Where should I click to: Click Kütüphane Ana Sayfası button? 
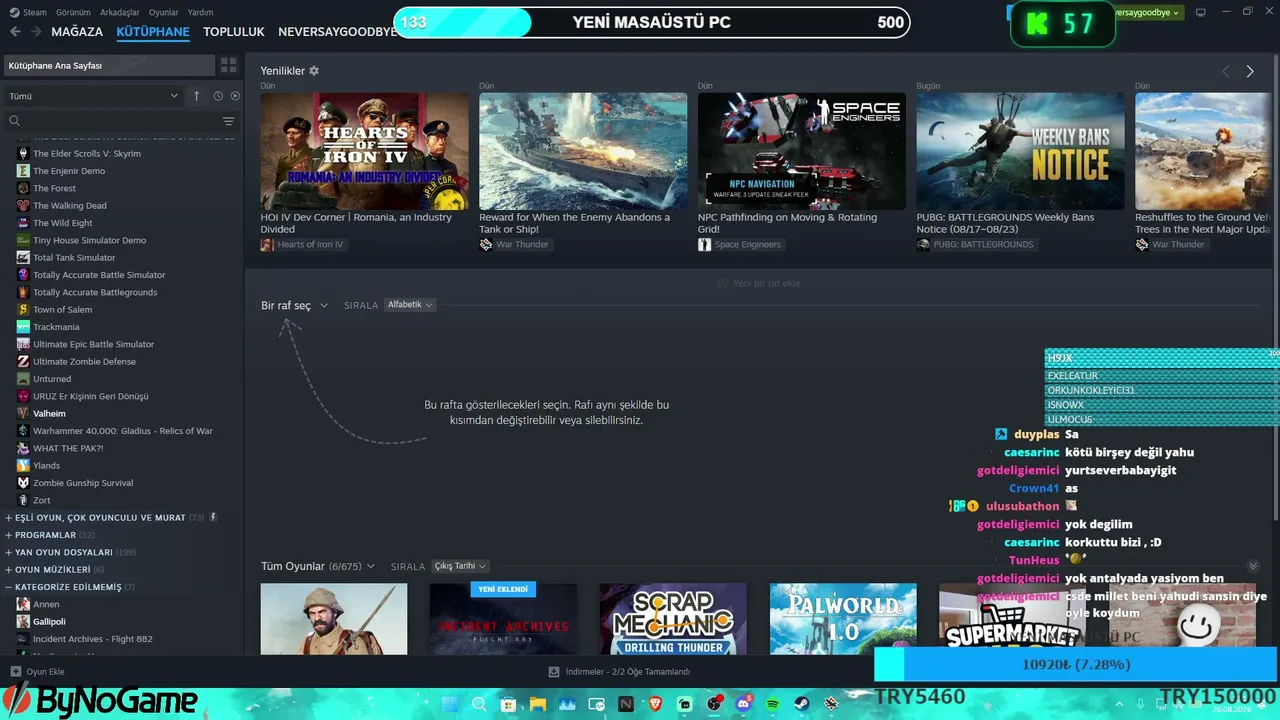point(109,65)
